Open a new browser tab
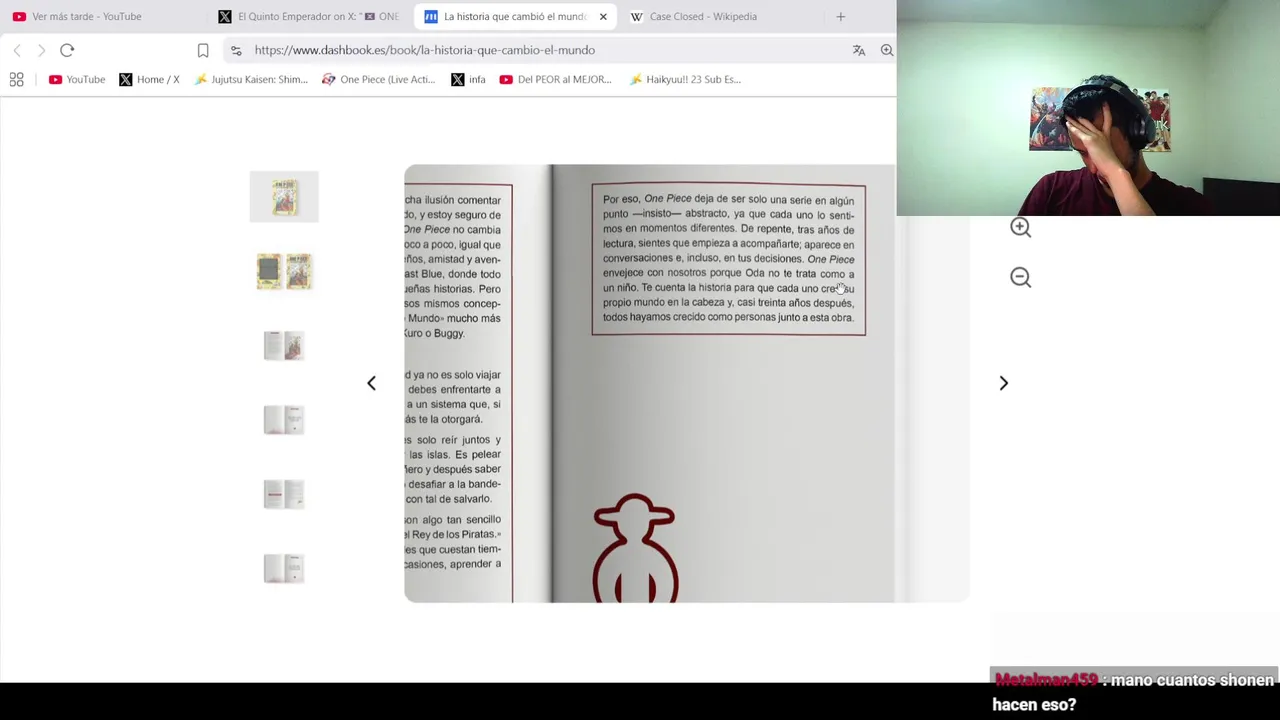 point(840,16)
